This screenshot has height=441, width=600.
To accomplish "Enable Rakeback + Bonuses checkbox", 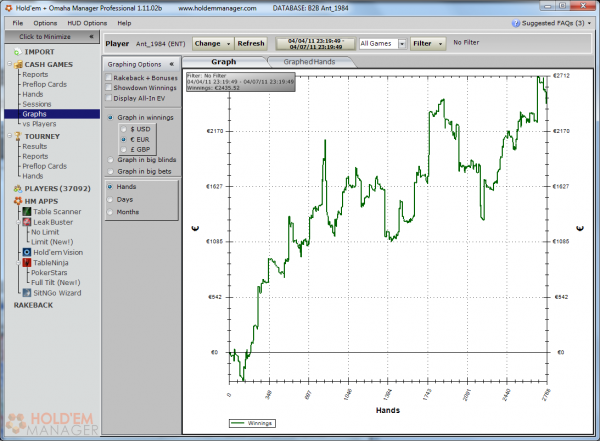I will pyautogui.click(x=109, y=77).
